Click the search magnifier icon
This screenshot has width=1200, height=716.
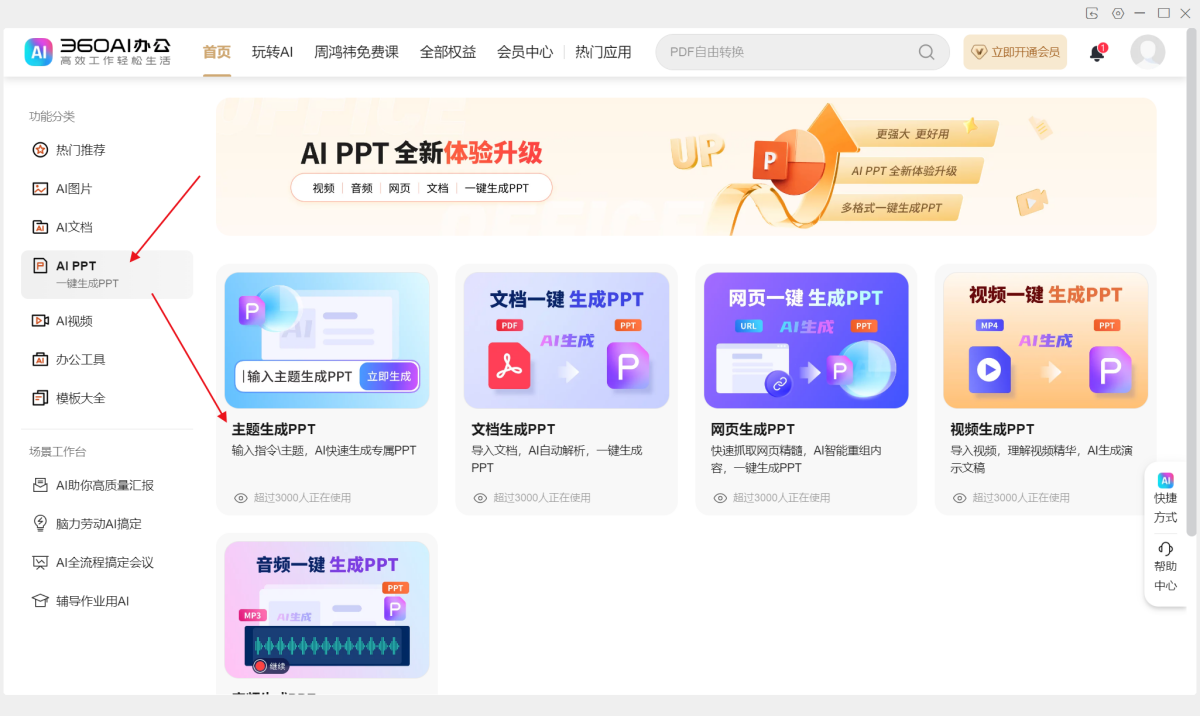(x=927, y=52)
